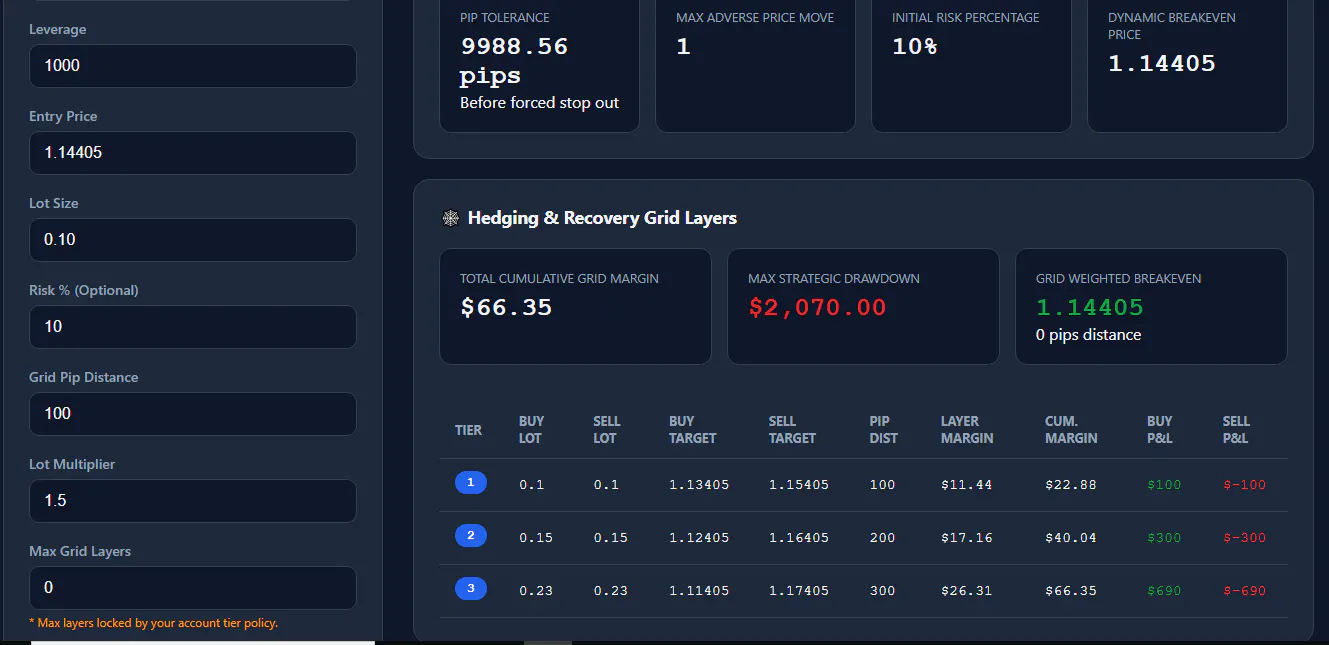Click the Total Cumulative Grid Margin value $66.35
This screenshot has height=645, width=1329.
tap(506, 308)
